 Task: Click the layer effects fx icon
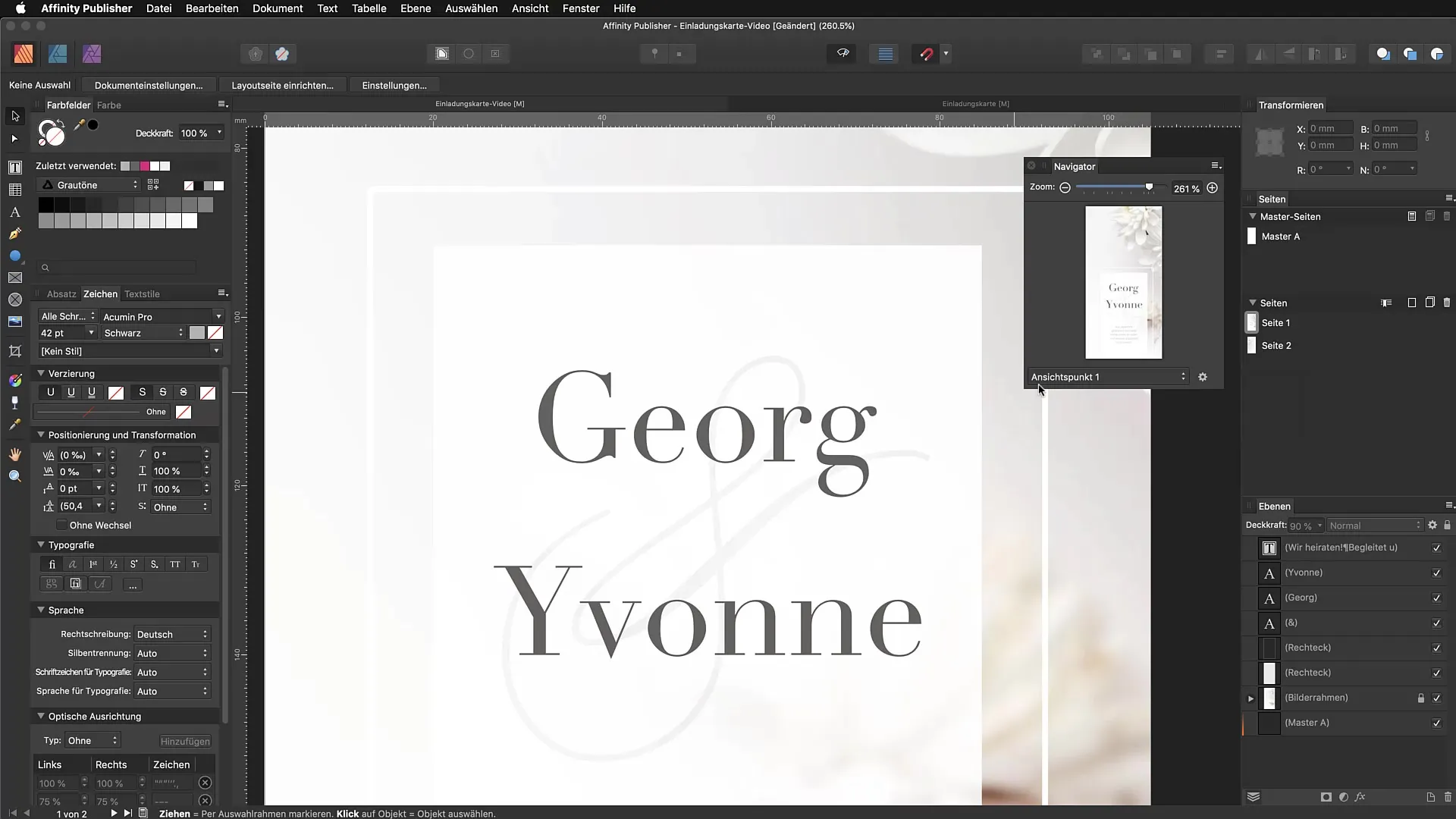coord(1360,797)
